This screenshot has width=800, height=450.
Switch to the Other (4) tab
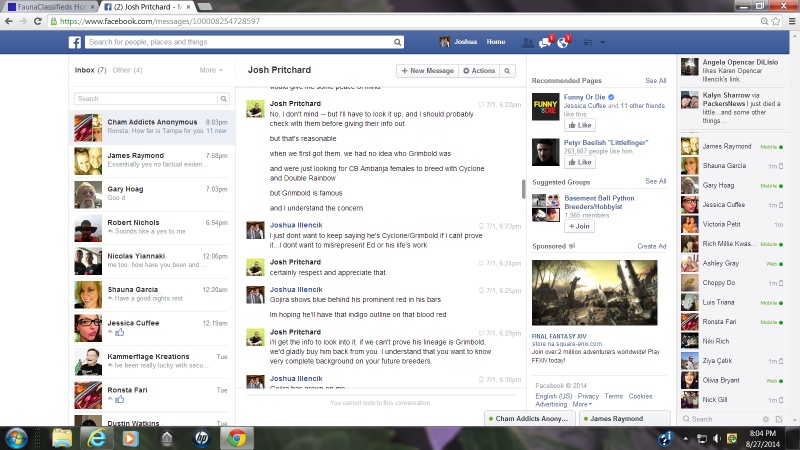pyautogui.click(x=128, y=70)
